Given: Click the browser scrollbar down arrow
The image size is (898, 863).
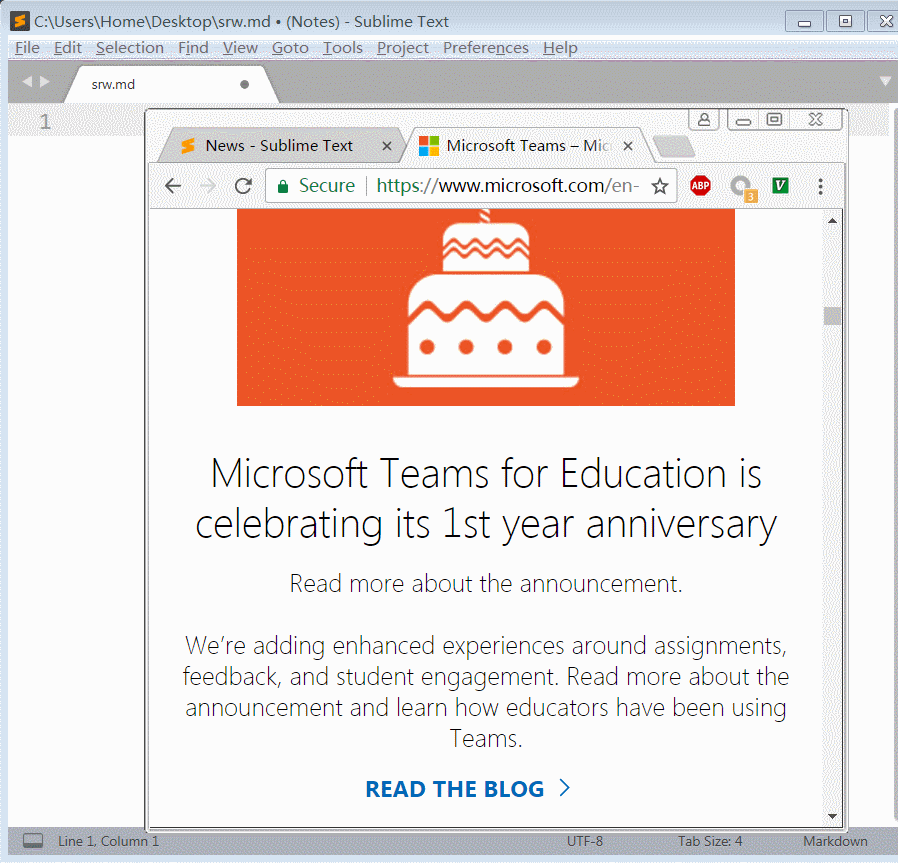Looking at the screenshot, I should [832, 816].
